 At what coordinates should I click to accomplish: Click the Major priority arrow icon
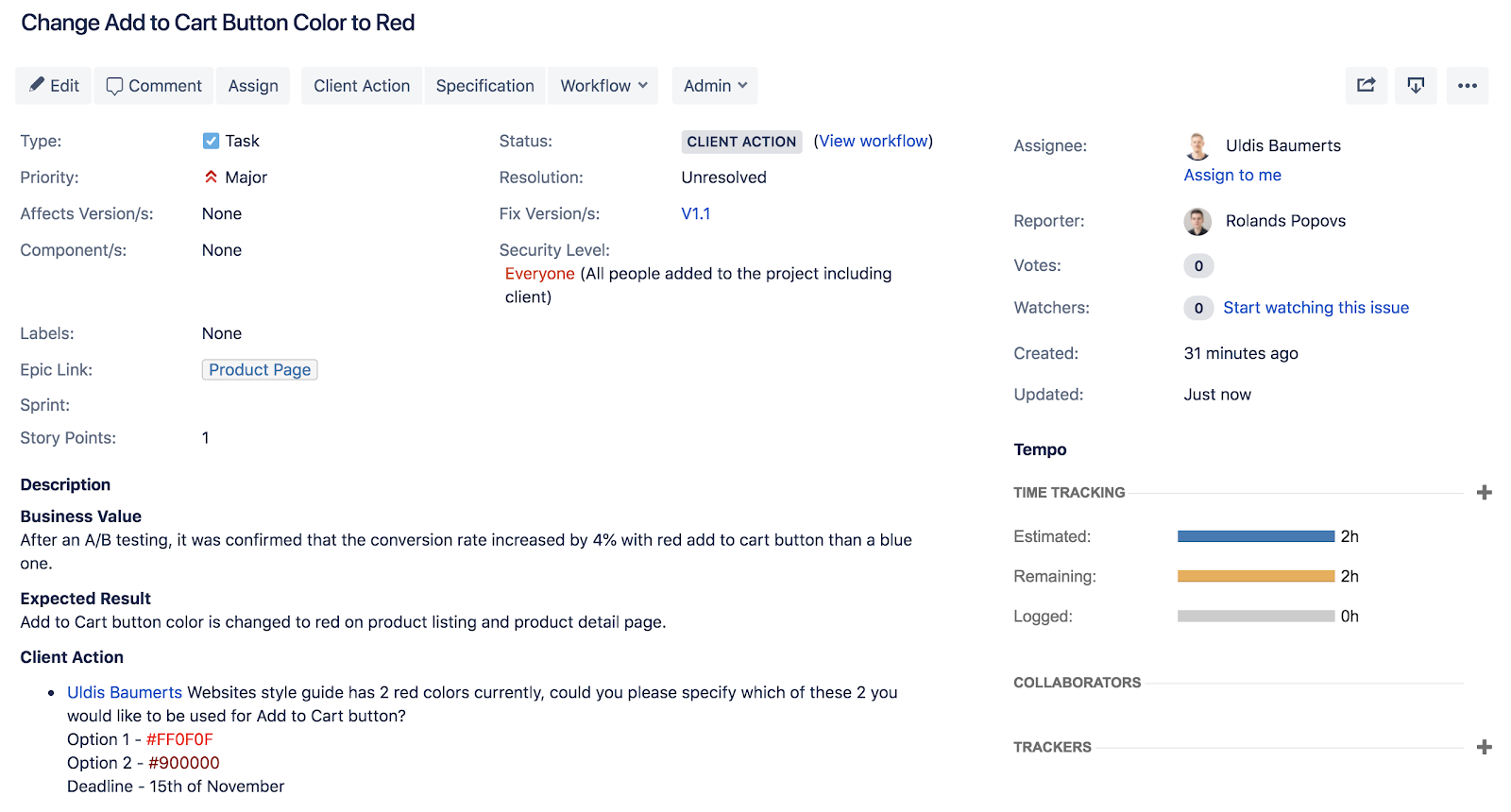click(x=211, y=178)
